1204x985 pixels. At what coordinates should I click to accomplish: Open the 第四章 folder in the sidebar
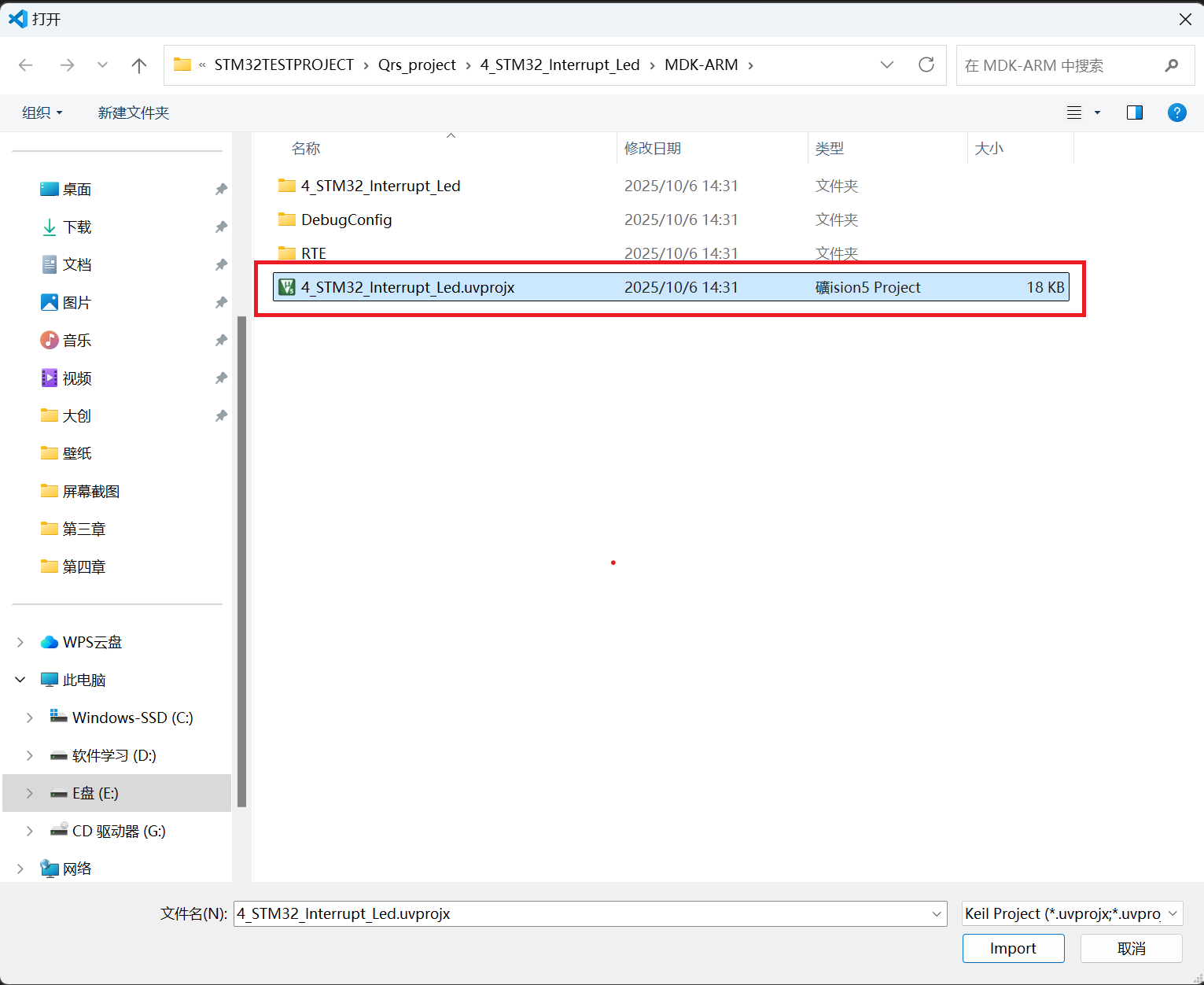84,566
